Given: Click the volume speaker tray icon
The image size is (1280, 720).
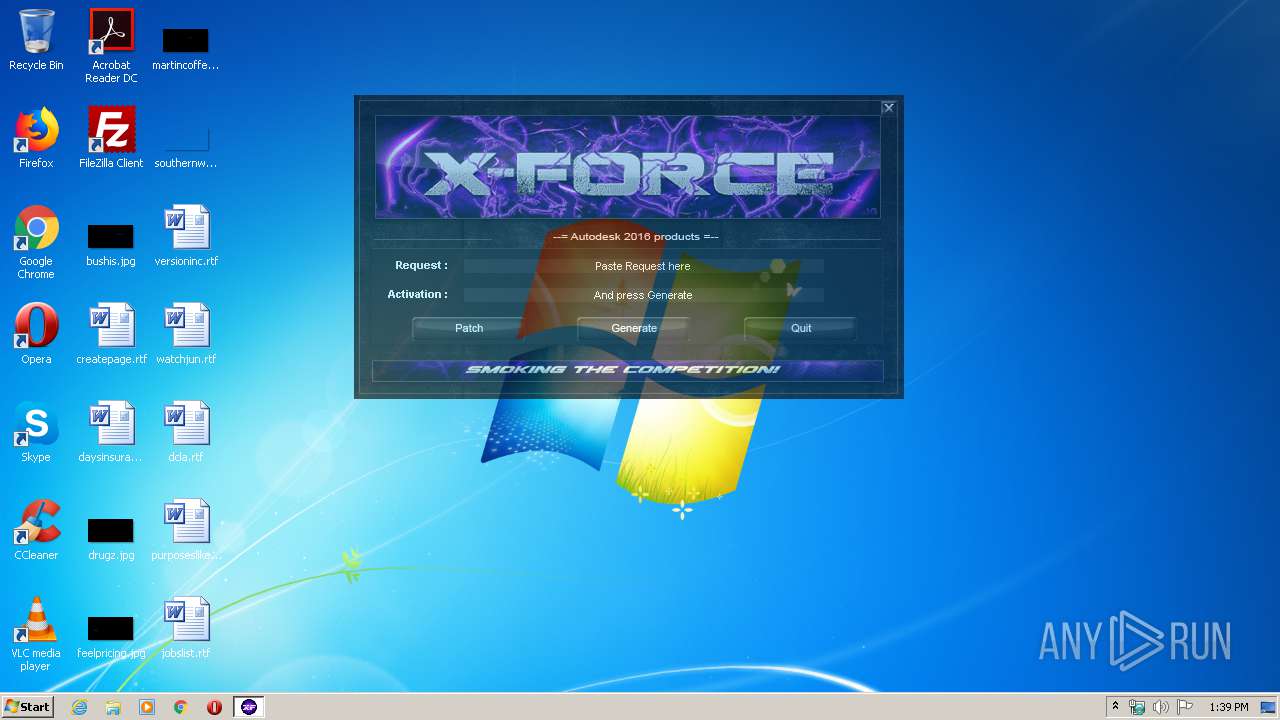Looking at the screenshot, I should [x=1161, y=707].
